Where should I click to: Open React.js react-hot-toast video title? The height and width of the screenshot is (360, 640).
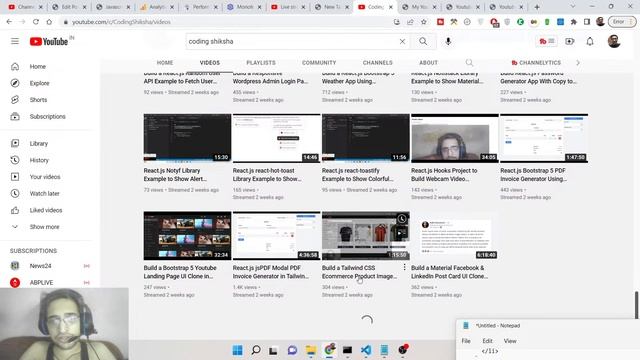coord(267,175)
